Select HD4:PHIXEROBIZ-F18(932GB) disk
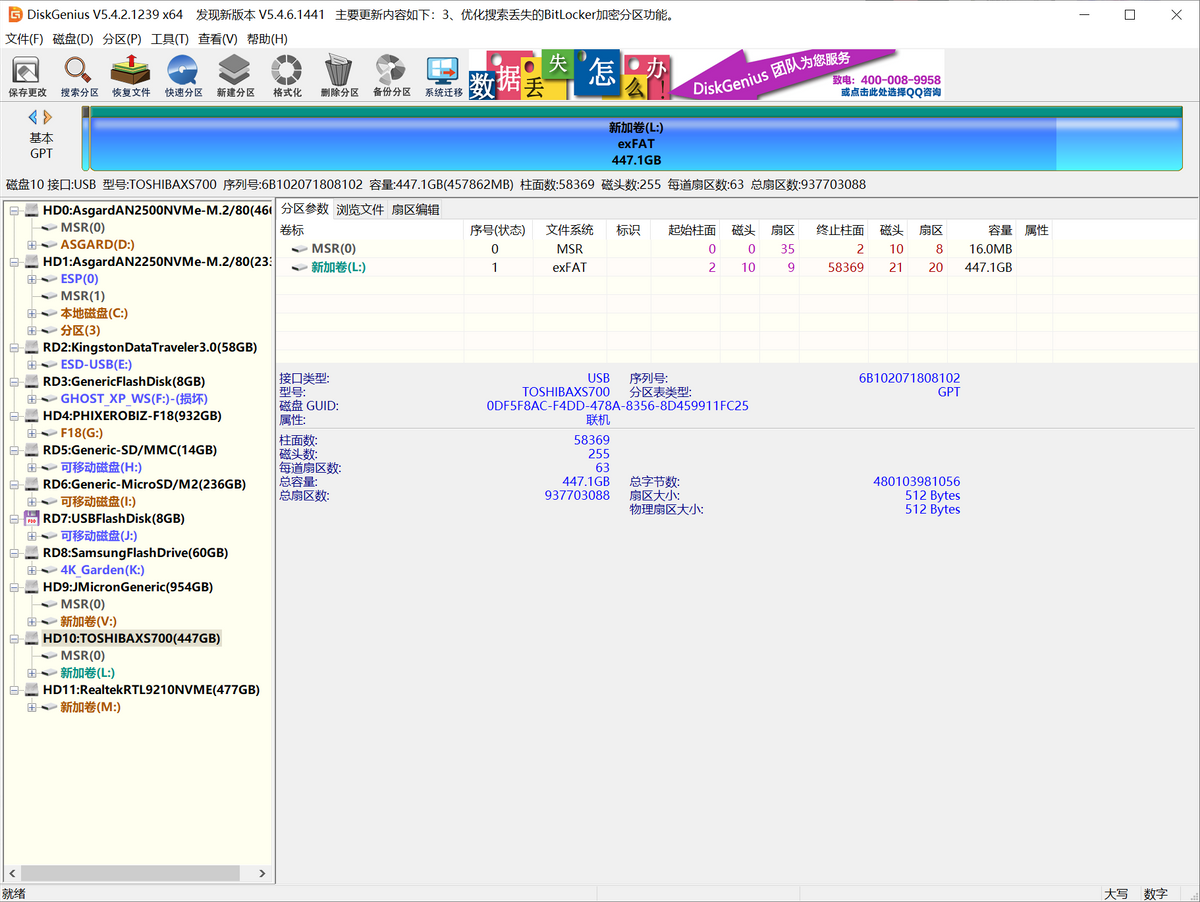 point(132,416)
